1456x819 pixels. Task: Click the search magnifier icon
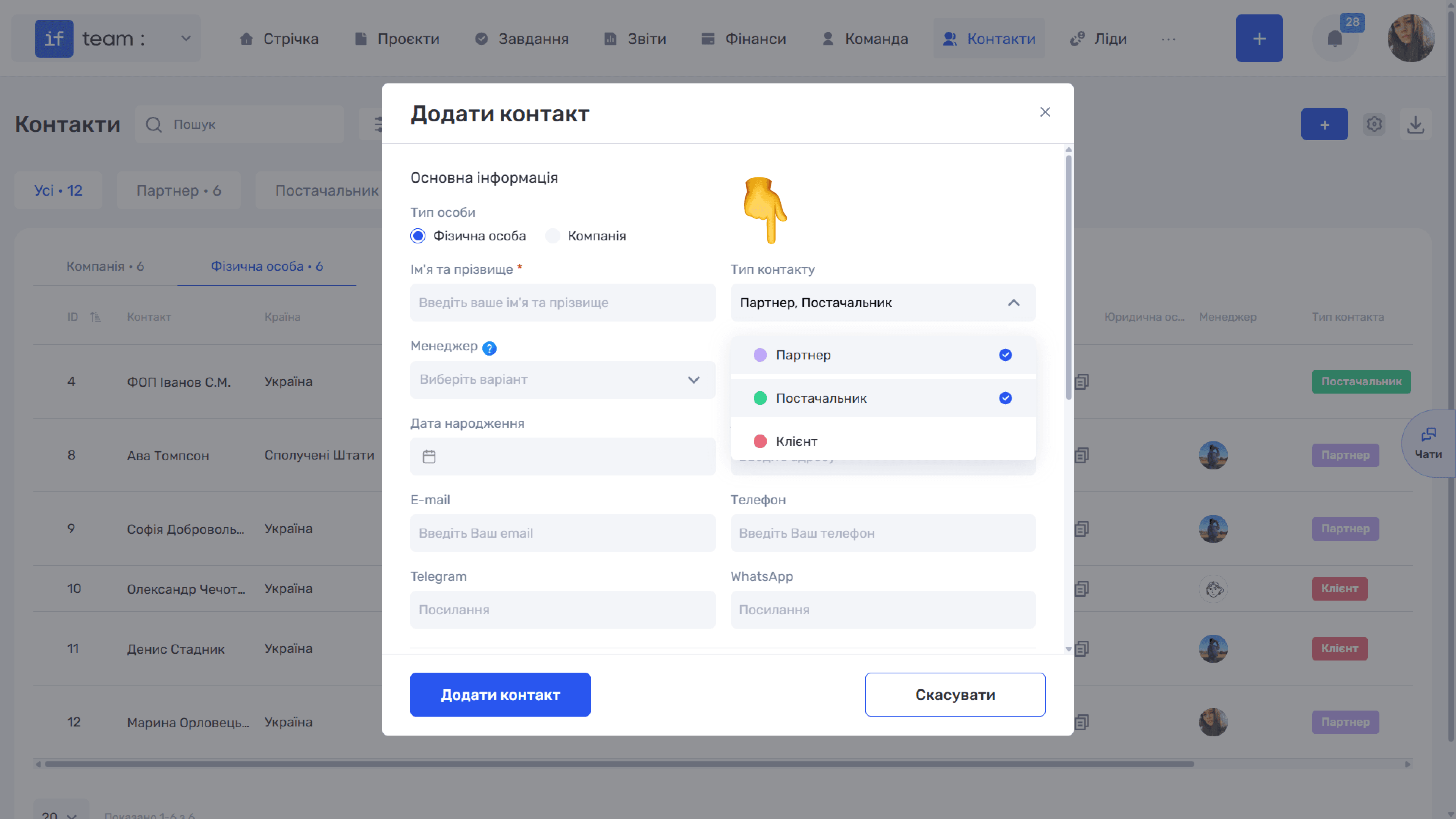(x=154, y=124)
